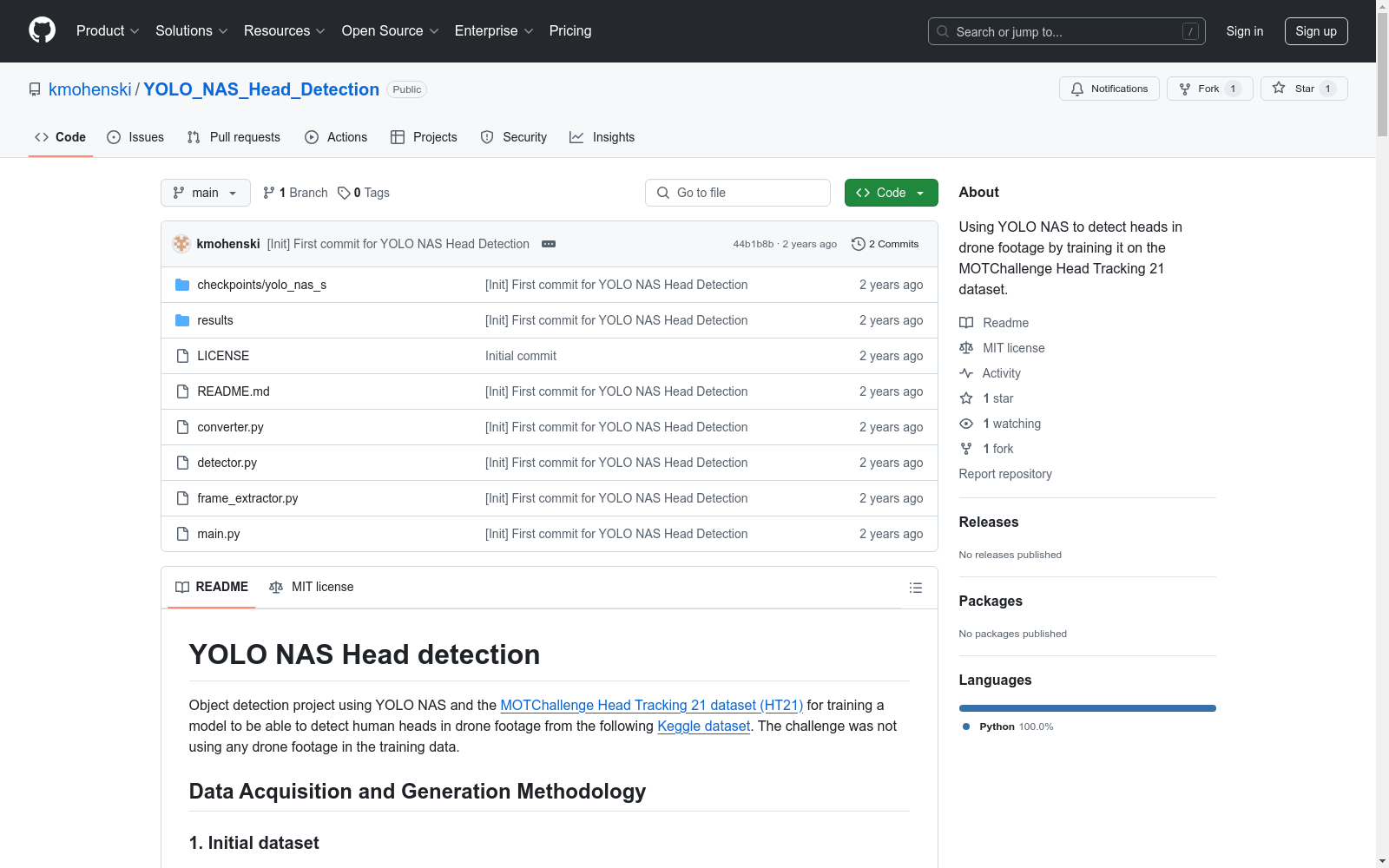Click the Sign up button
Screen dimensions: 1389x868
1316,31
